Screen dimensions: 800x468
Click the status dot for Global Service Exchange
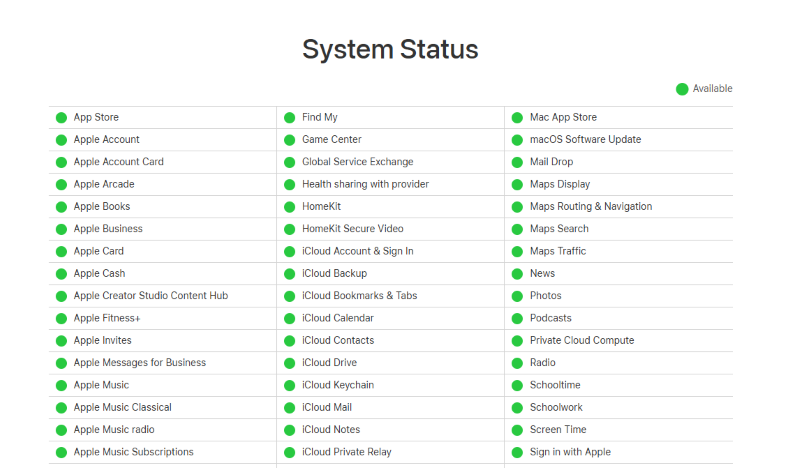click(x=289, y=162)
